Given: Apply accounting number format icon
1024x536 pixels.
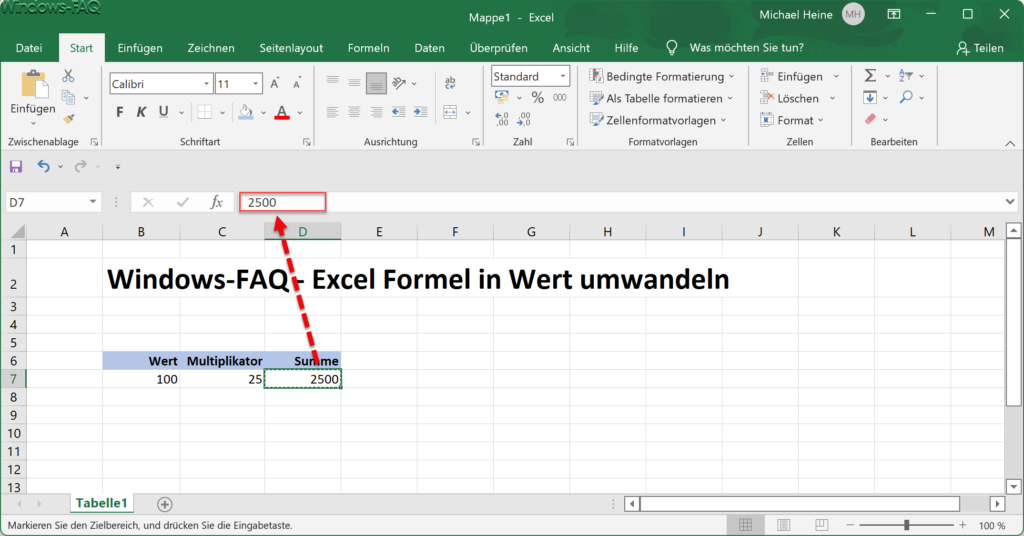Looking at the screenshot, I should pos(502,97).
